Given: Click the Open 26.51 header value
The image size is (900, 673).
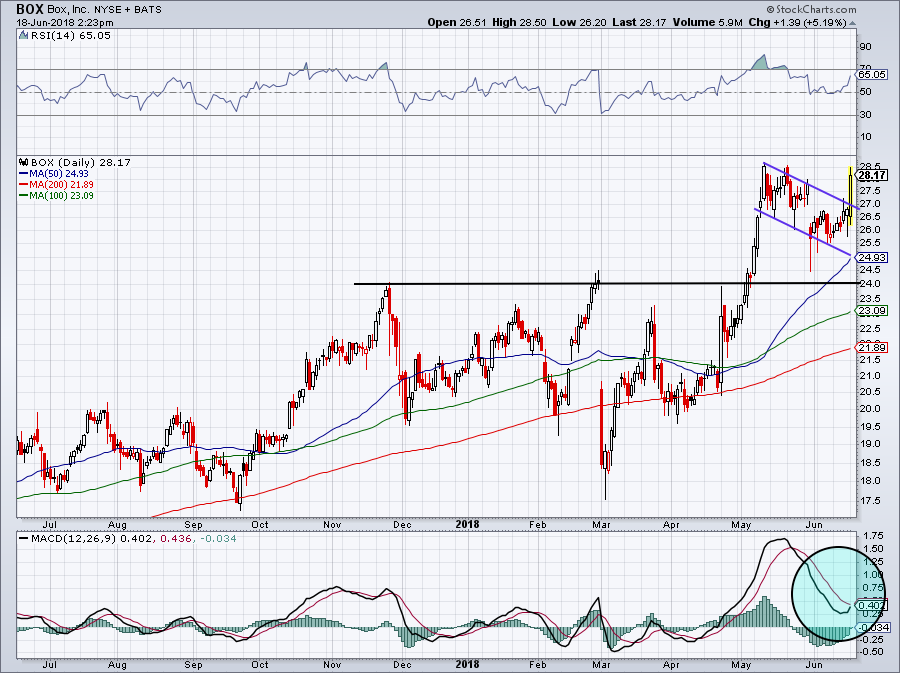Looking at the screenshot, I should point(457,22).
